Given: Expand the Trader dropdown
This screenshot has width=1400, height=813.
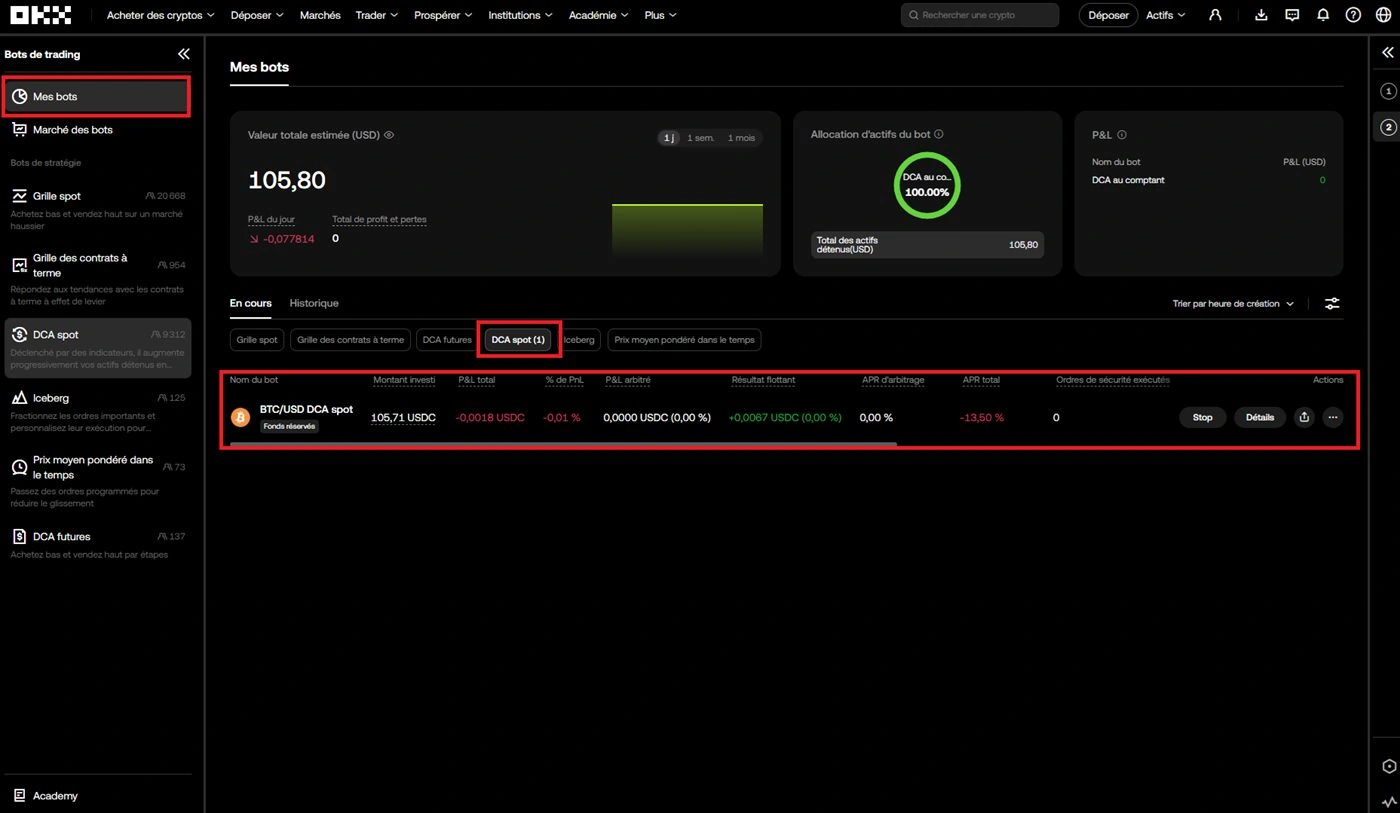Looking at the screenshot, I should click(377, 15).
